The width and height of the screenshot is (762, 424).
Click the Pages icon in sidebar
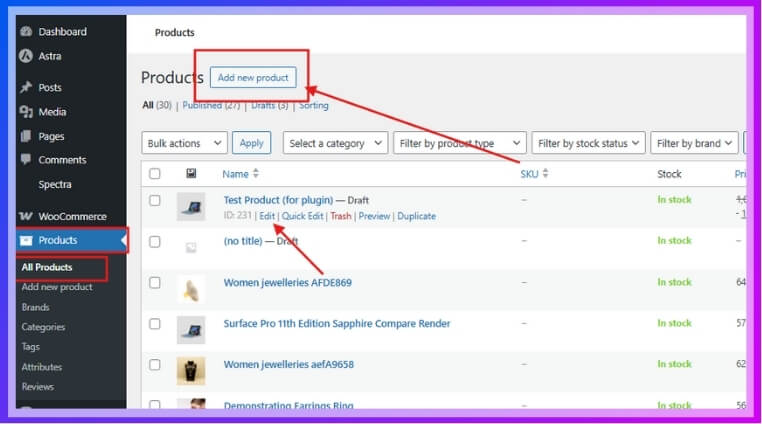[26, 136]
